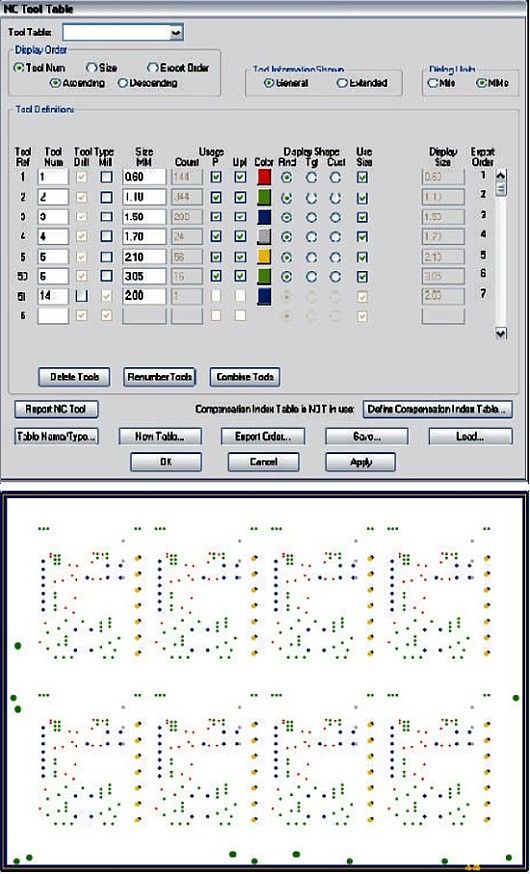Click the count value 144
The height and width of the screenshot is (874, 530).
tap(187, 177)
